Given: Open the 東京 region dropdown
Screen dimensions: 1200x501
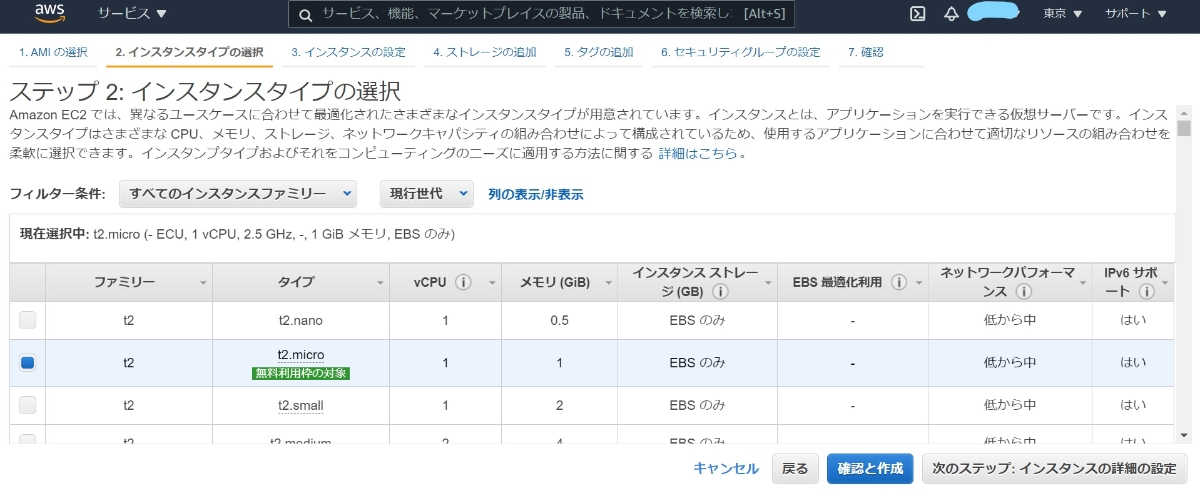Looking at the screenshot, I should point(1062,14).
